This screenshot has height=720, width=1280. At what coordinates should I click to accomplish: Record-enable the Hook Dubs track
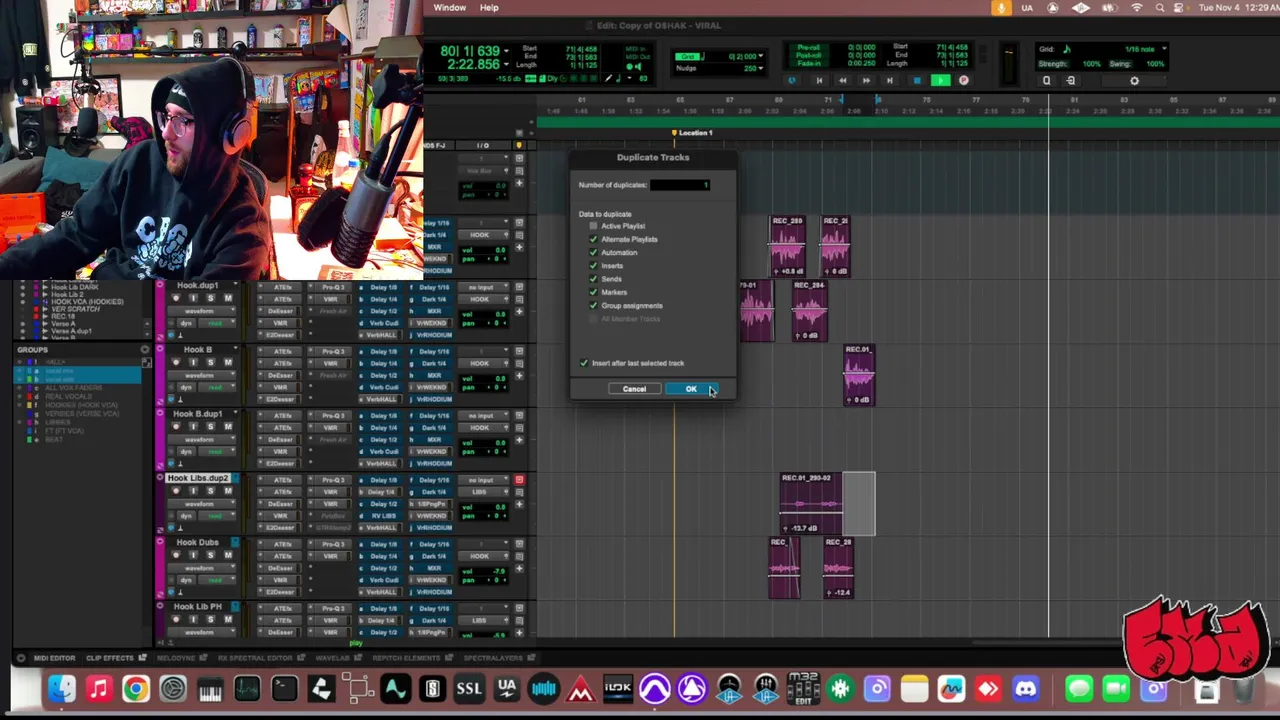click(177, 555)
